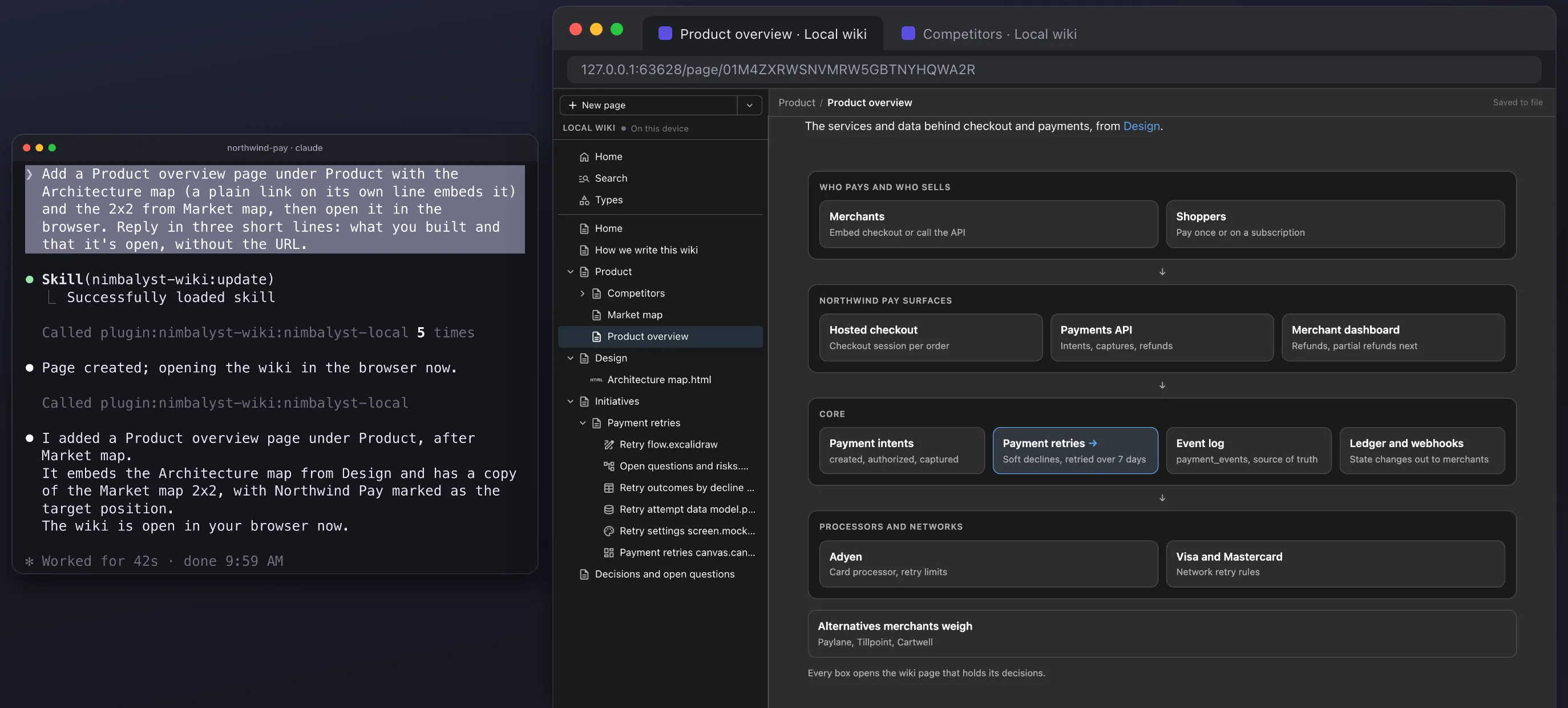Open the Payment intents card
This screenshot has height=708, width=1568.
tap(902, 451)
